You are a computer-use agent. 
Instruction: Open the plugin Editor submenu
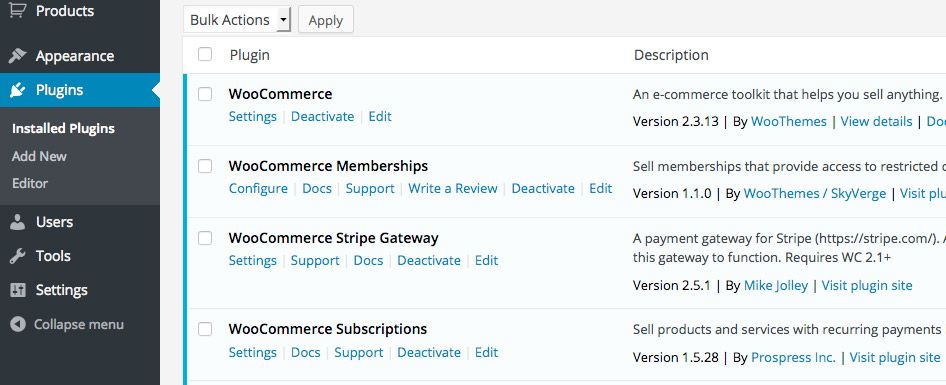coord(30,183)
